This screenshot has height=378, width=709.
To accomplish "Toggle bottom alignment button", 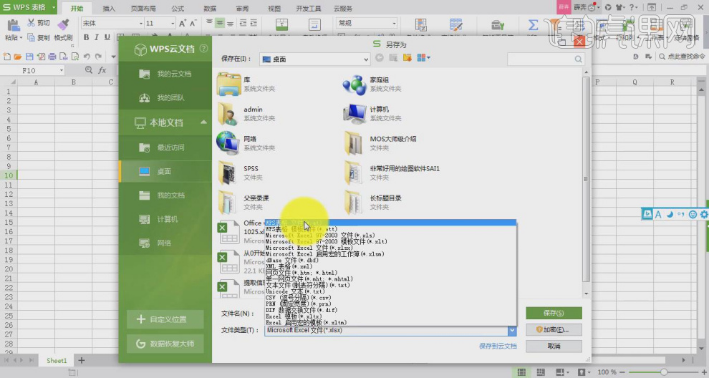I will coord(230,23).
